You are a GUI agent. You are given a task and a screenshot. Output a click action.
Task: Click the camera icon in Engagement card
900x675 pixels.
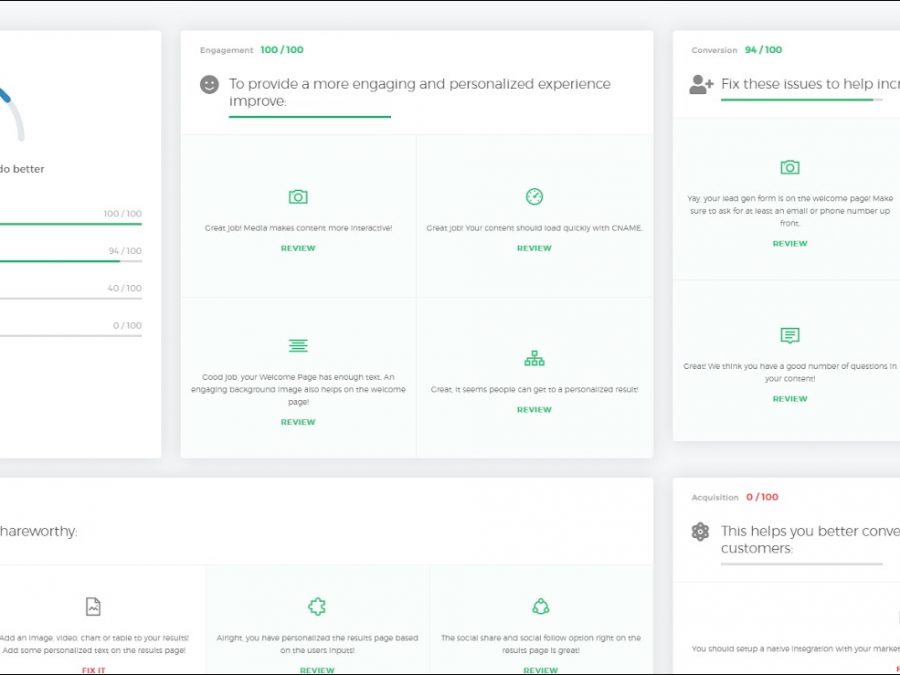pyautogui.click(x=298, y=197)
